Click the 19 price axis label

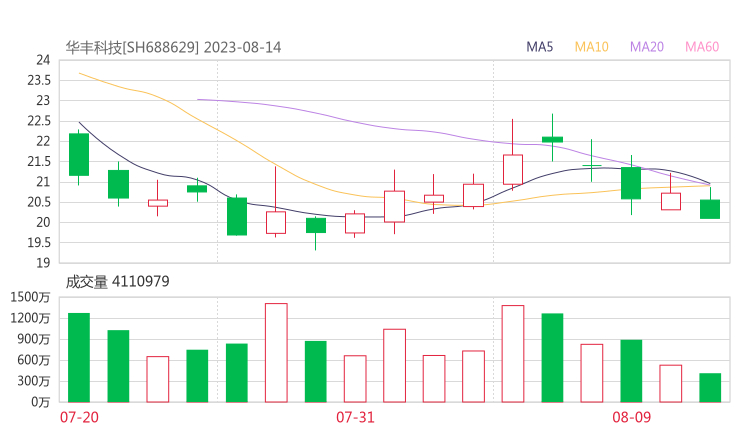(x=42, y=263)
